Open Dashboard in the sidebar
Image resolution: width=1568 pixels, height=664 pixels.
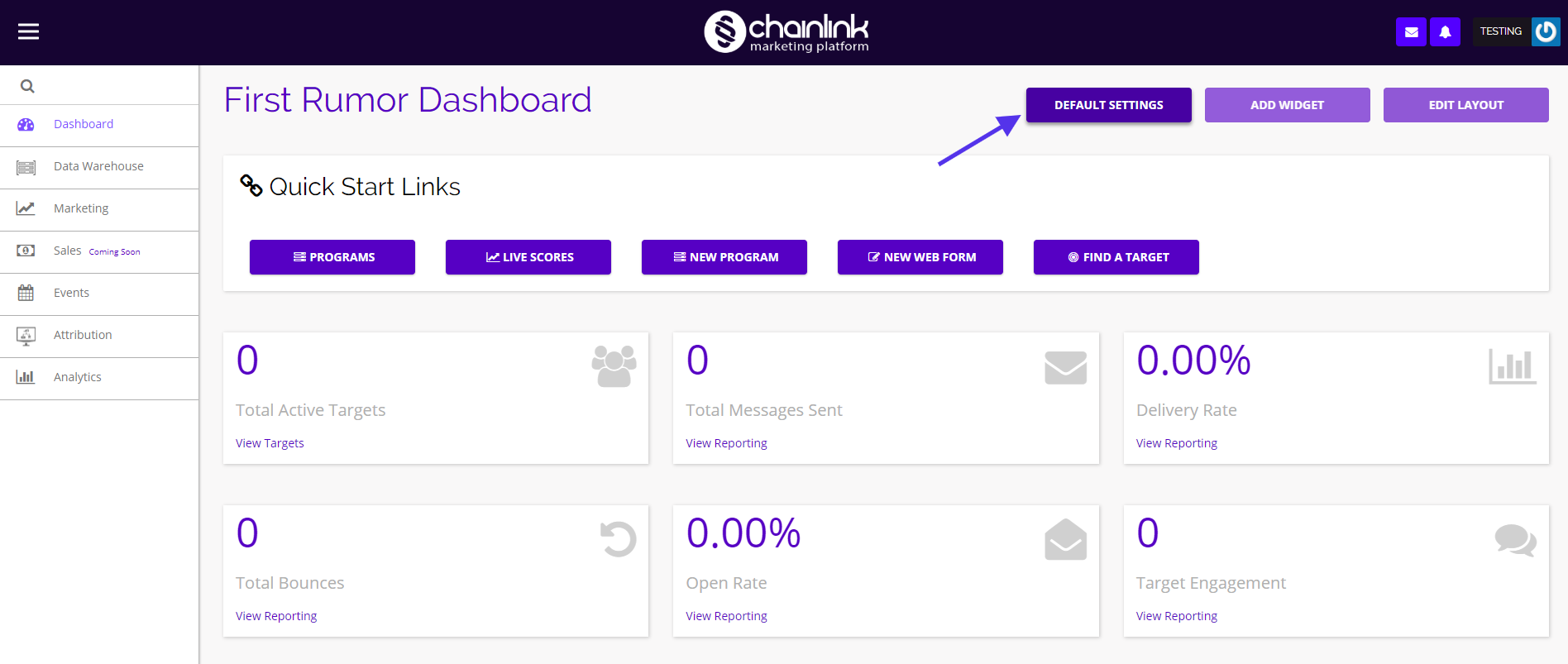(x=99, y=125)
